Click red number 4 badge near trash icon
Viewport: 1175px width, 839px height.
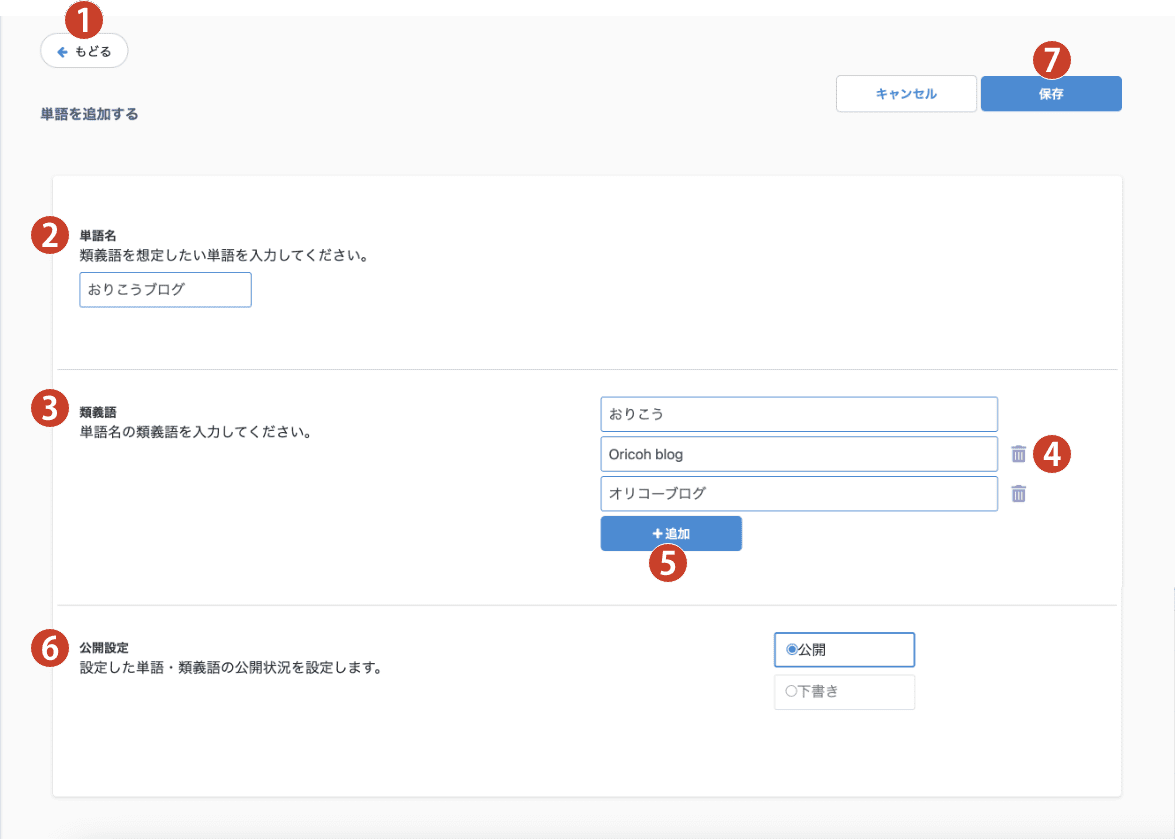(x=1052, y=454)
